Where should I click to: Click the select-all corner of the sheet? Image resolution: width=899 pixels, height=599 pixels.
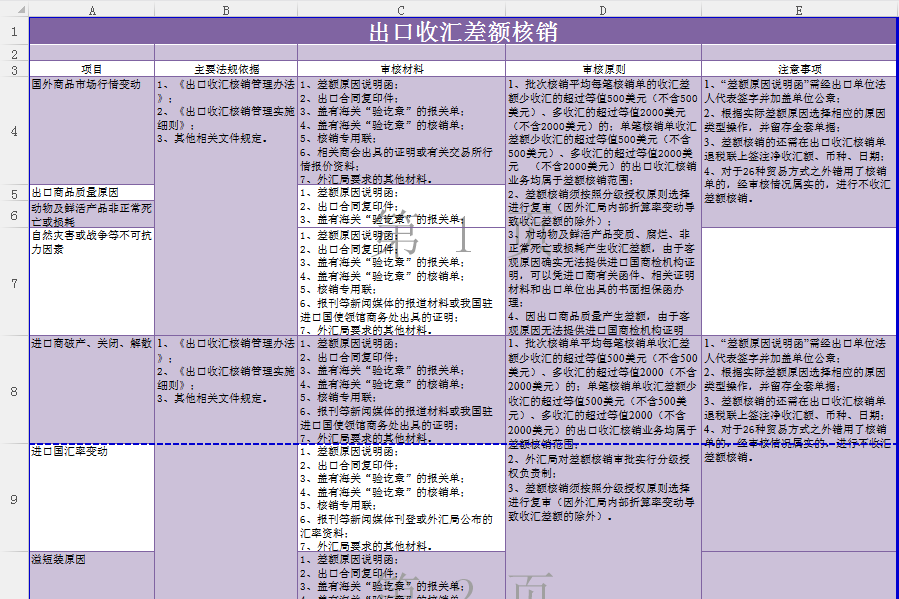(x=14, y=9)
